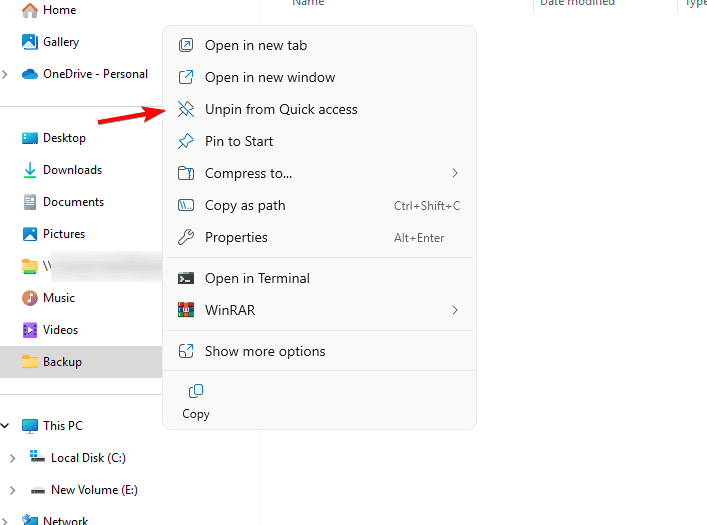The width and height of the screenshot is (707, 525).
Task: Sort by the Date modified column header
Action: pos(577,3)
